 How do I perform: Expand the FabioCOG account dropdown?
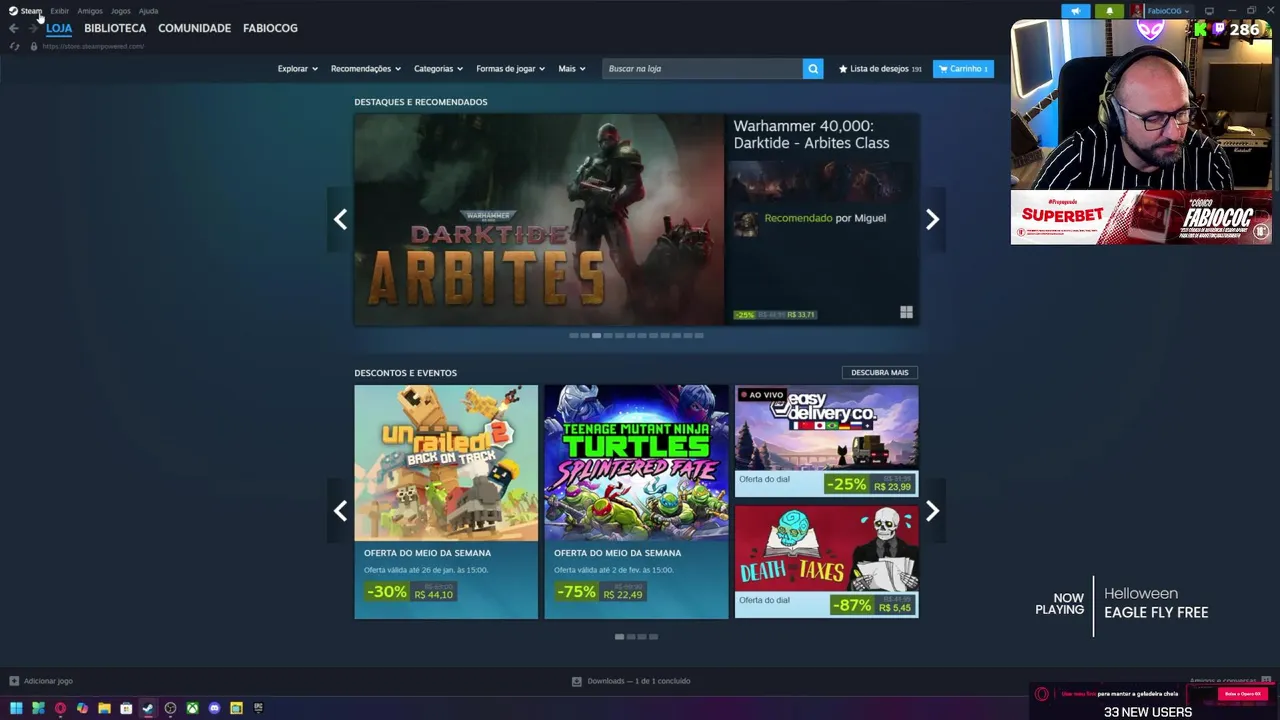[x=1167, y=11]
